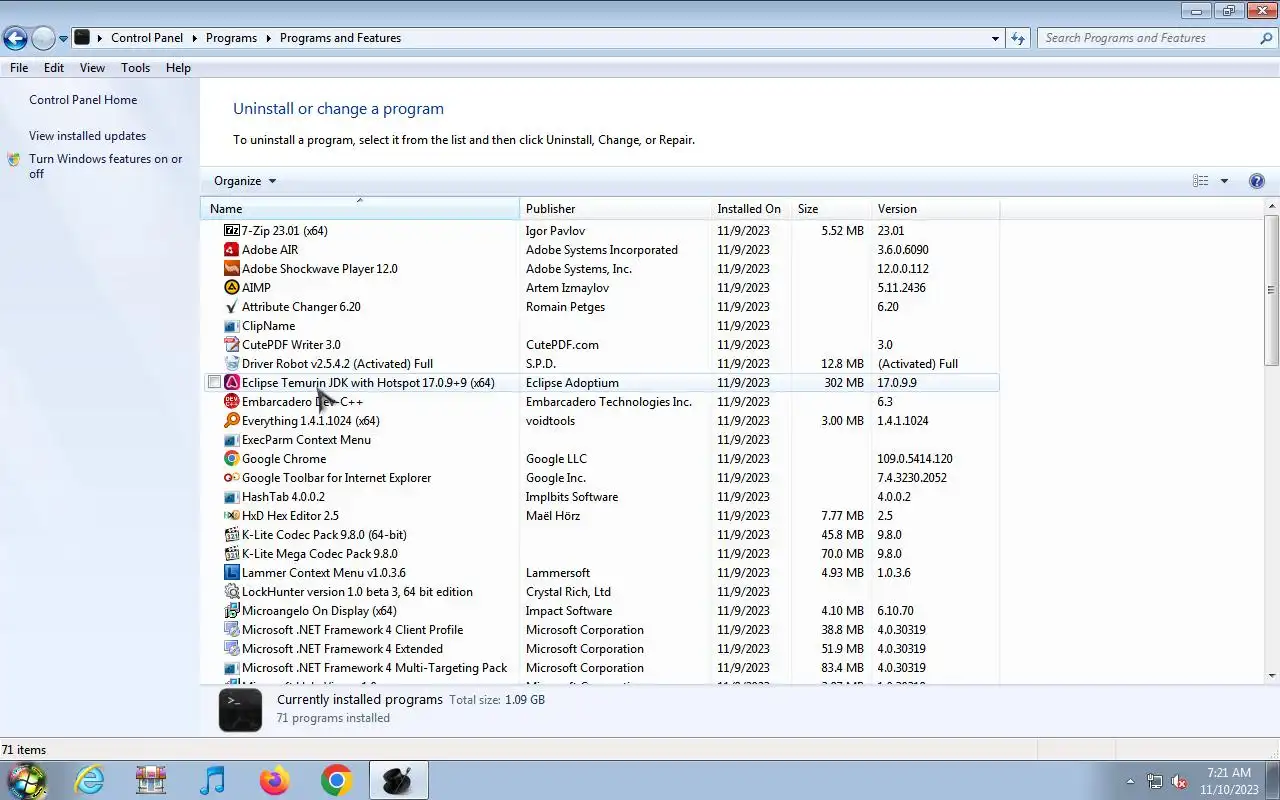Click the 7-Zip 23.01 program icon

click(x=232, y=231)
